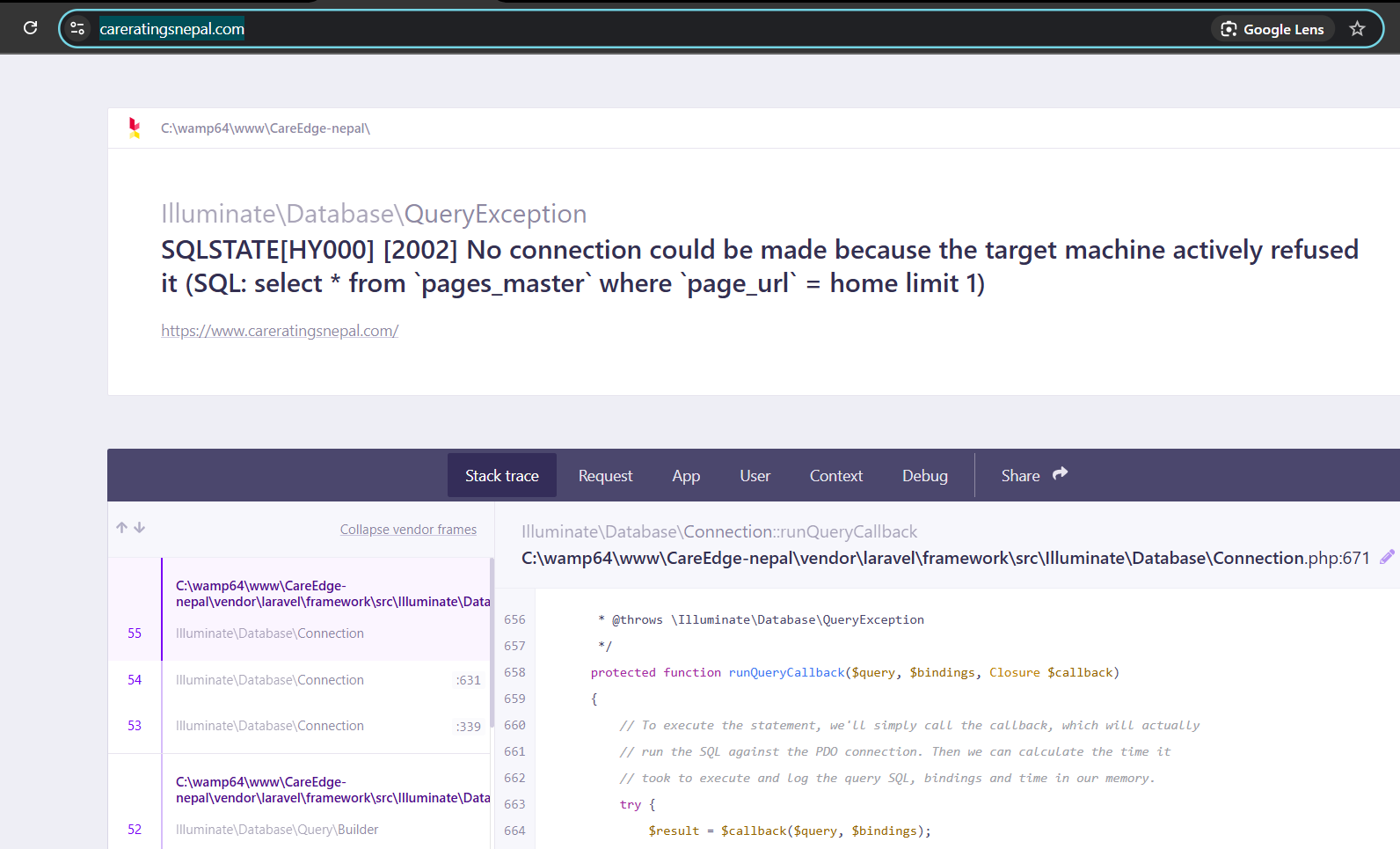Bookmark this page with the star icon

point(1357,29)
